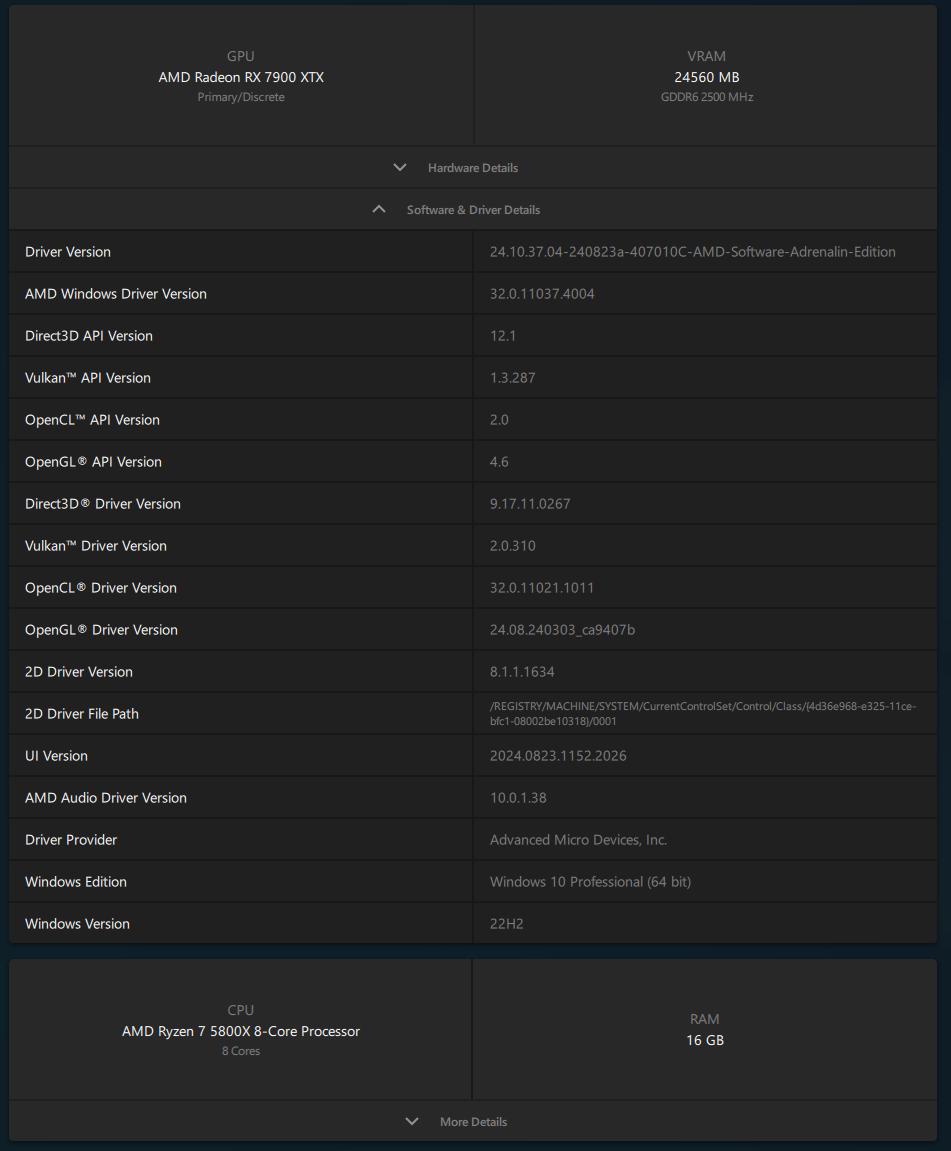
Task: Expand the Hardware Details section
Action: [x=473, y=167]
